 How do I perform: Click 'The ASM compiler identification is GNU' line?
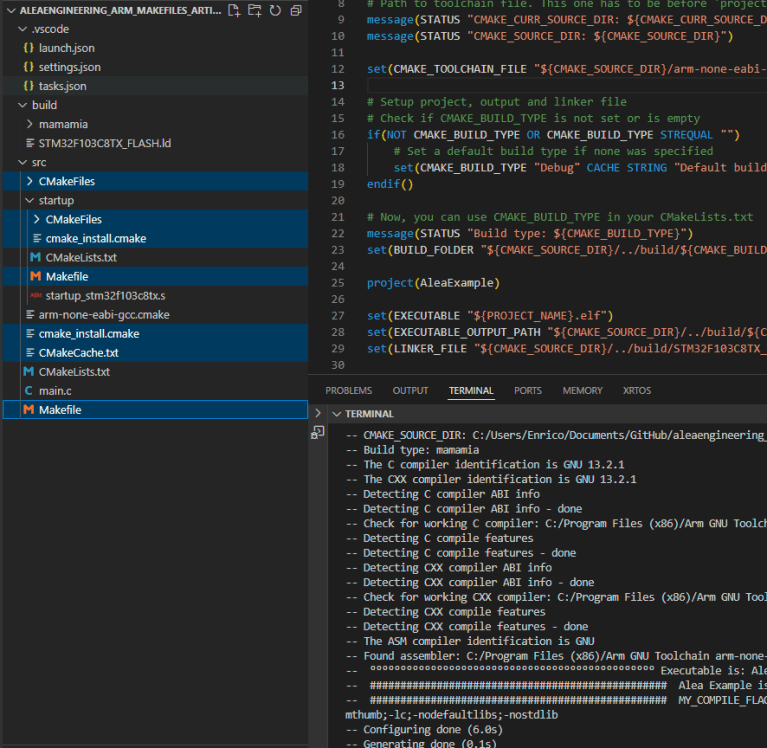coord(470,641)
